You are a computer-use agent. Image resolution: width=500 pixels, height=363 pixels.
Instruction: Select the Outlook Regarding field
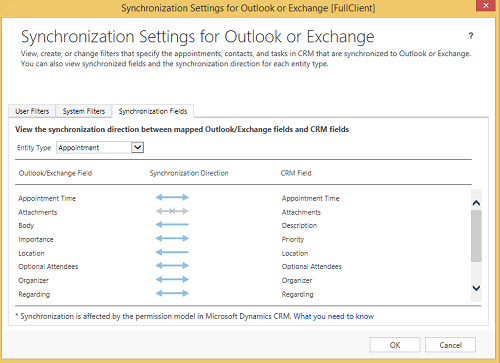coord(34,295)
